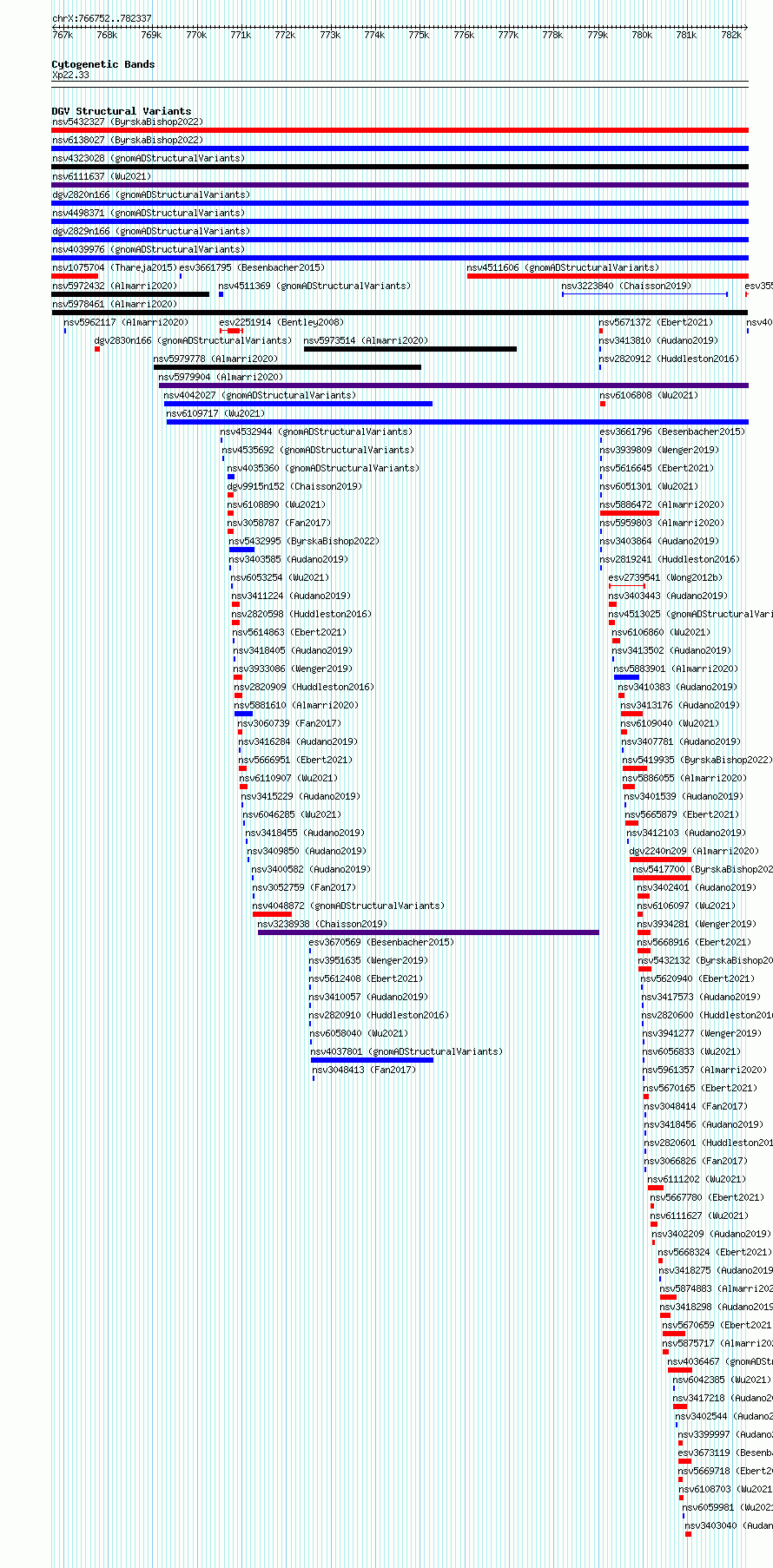Click the nsv5432327 (ByrskaBishop2022) variant label
The height and width of the screenshot is (1568, 773).
point(128,122)
